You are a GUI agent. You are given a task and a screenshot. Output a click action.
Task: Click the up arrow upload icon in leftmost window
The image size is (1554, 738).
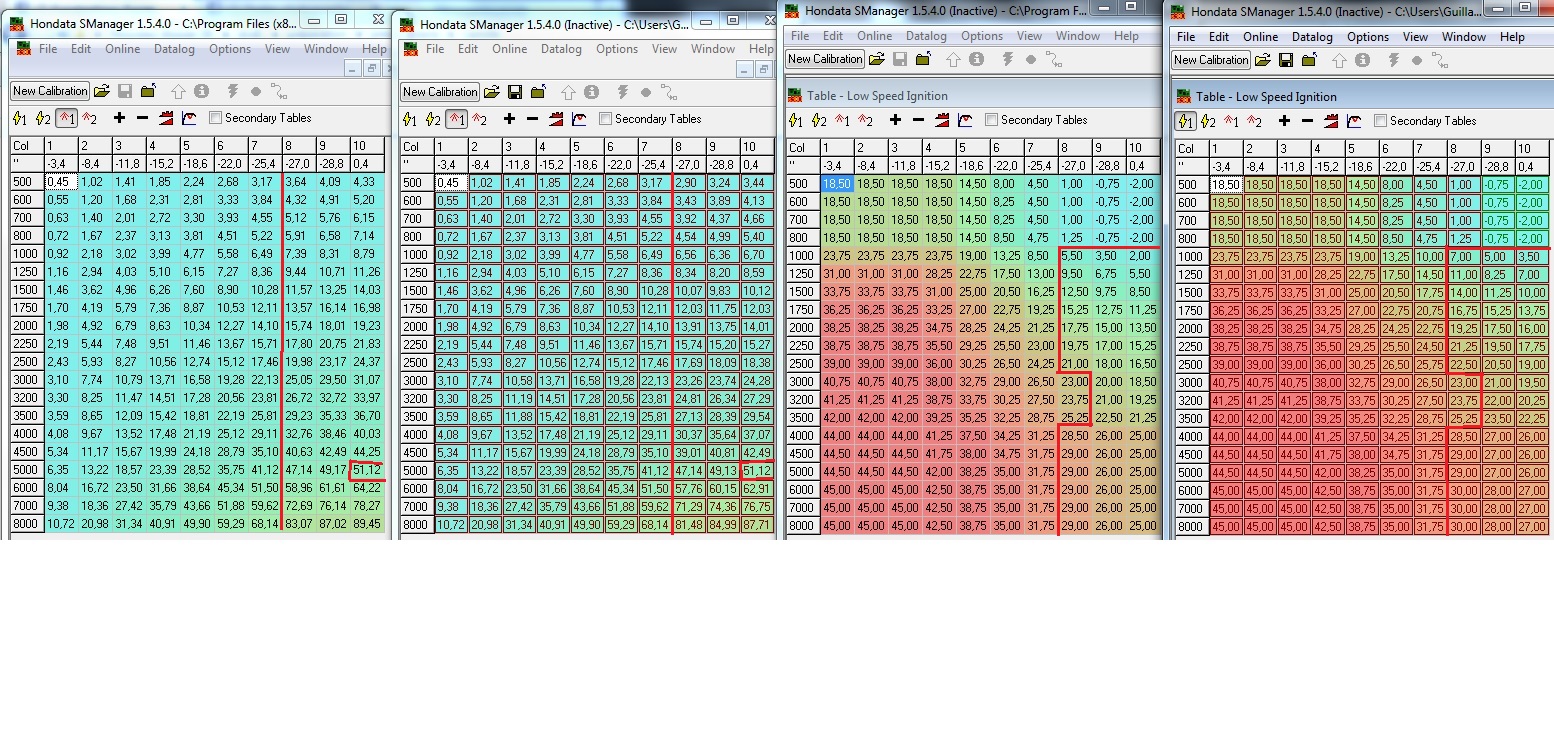click(178, 91)
